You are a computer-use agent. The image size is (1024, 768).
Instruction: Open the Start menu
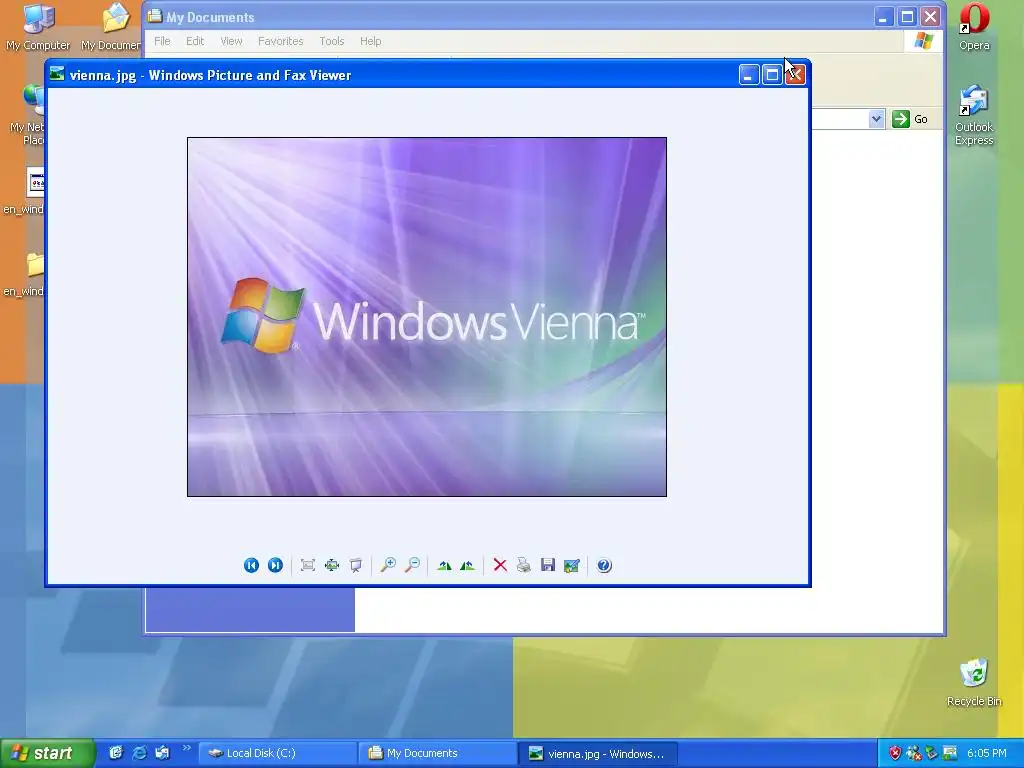point(47,754)
